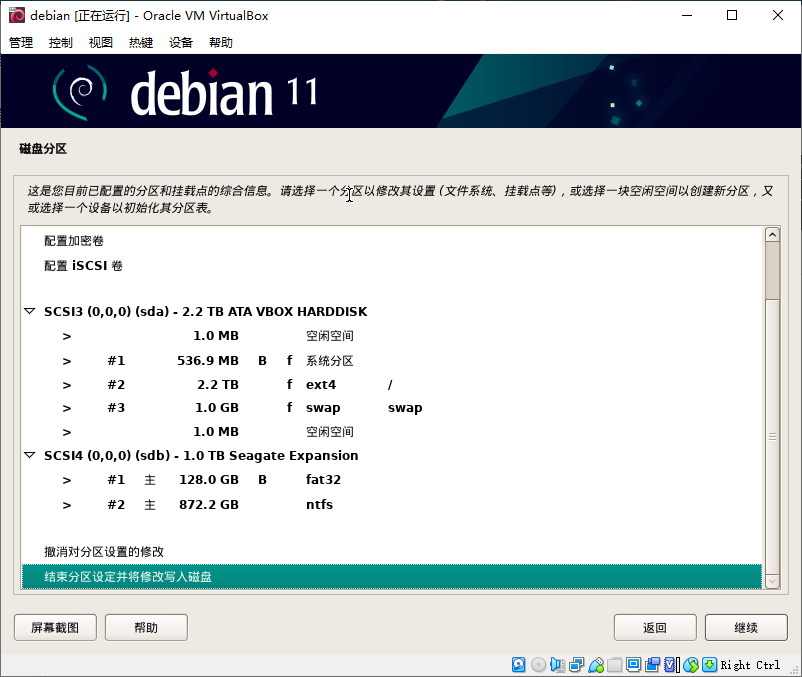Viewport: 802px width, 677px height.
Task: Collapse the SCSI4 sdb disk entry
Action: [30, 455]
